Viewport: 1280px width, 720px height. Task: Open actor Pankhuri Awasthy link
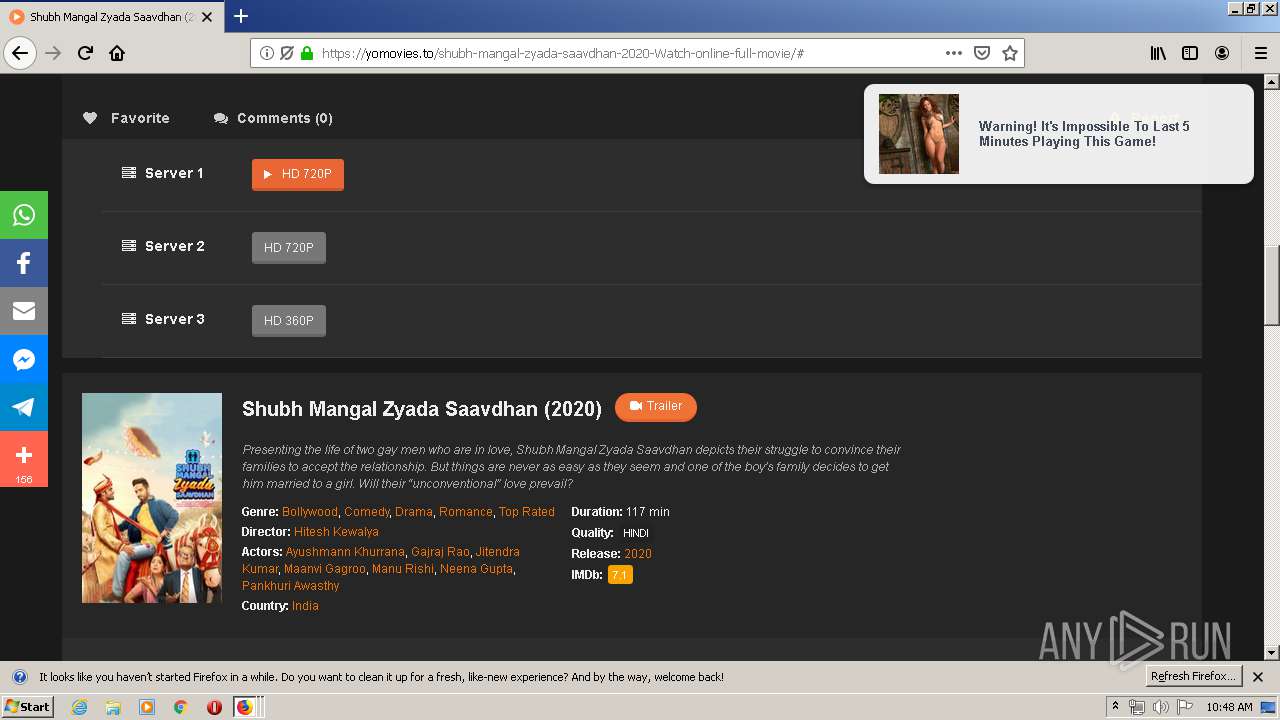pyautogui.click(x=291, y=586)
